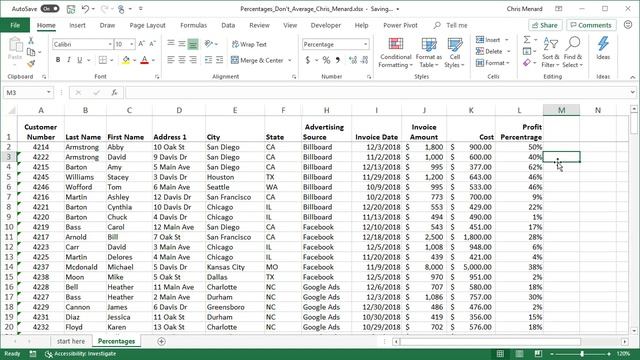
Task: Click the Borders icon
Action: tap(103, 60)
